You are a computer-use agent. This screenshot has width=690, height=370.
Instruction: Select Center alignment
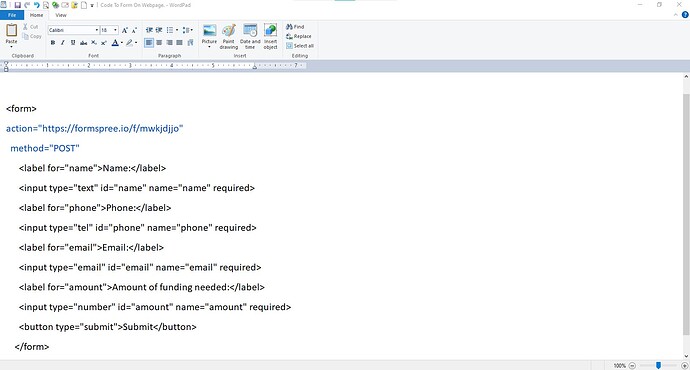pos(159,43)
